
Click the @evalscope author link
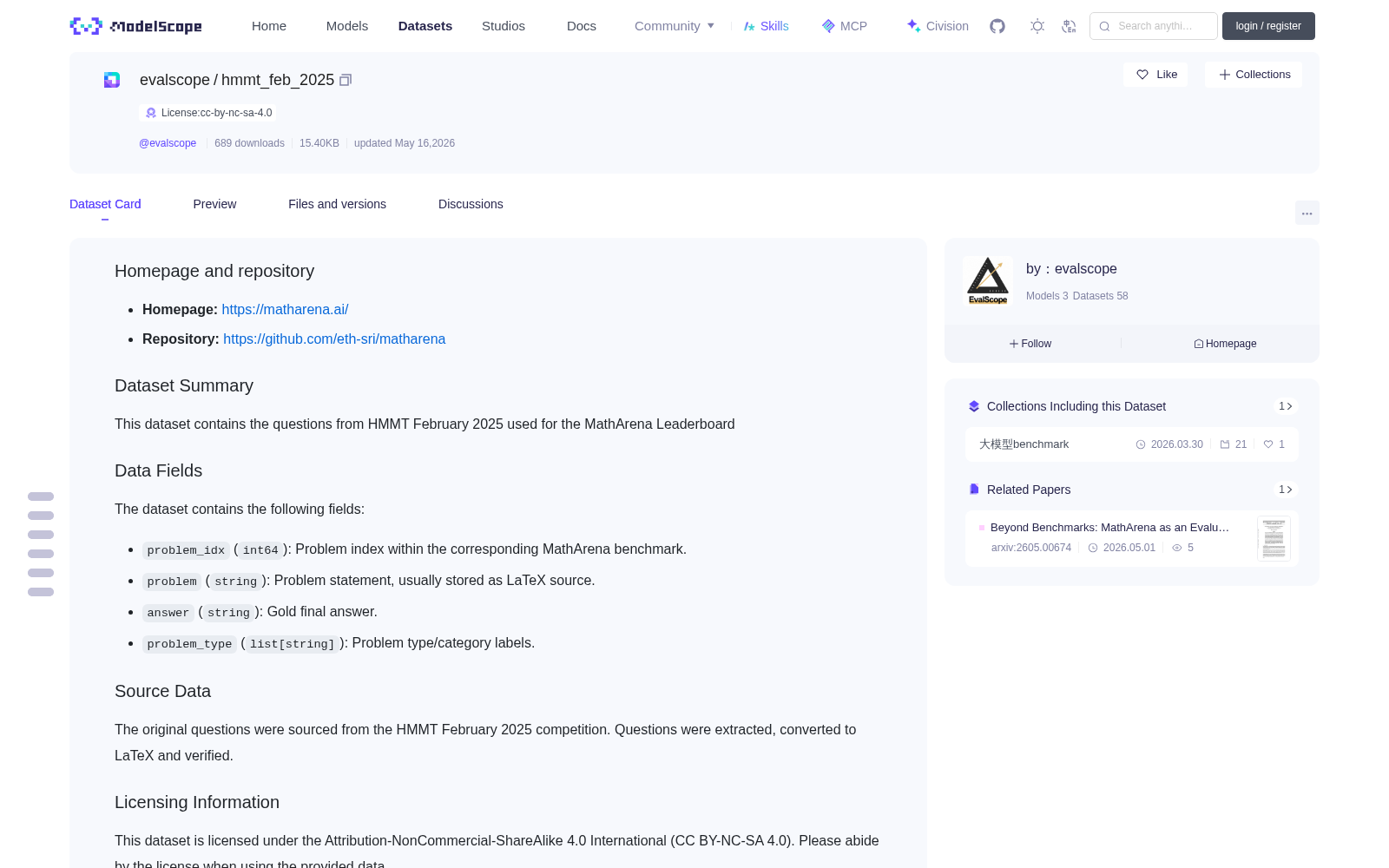[x=168, y=143]
